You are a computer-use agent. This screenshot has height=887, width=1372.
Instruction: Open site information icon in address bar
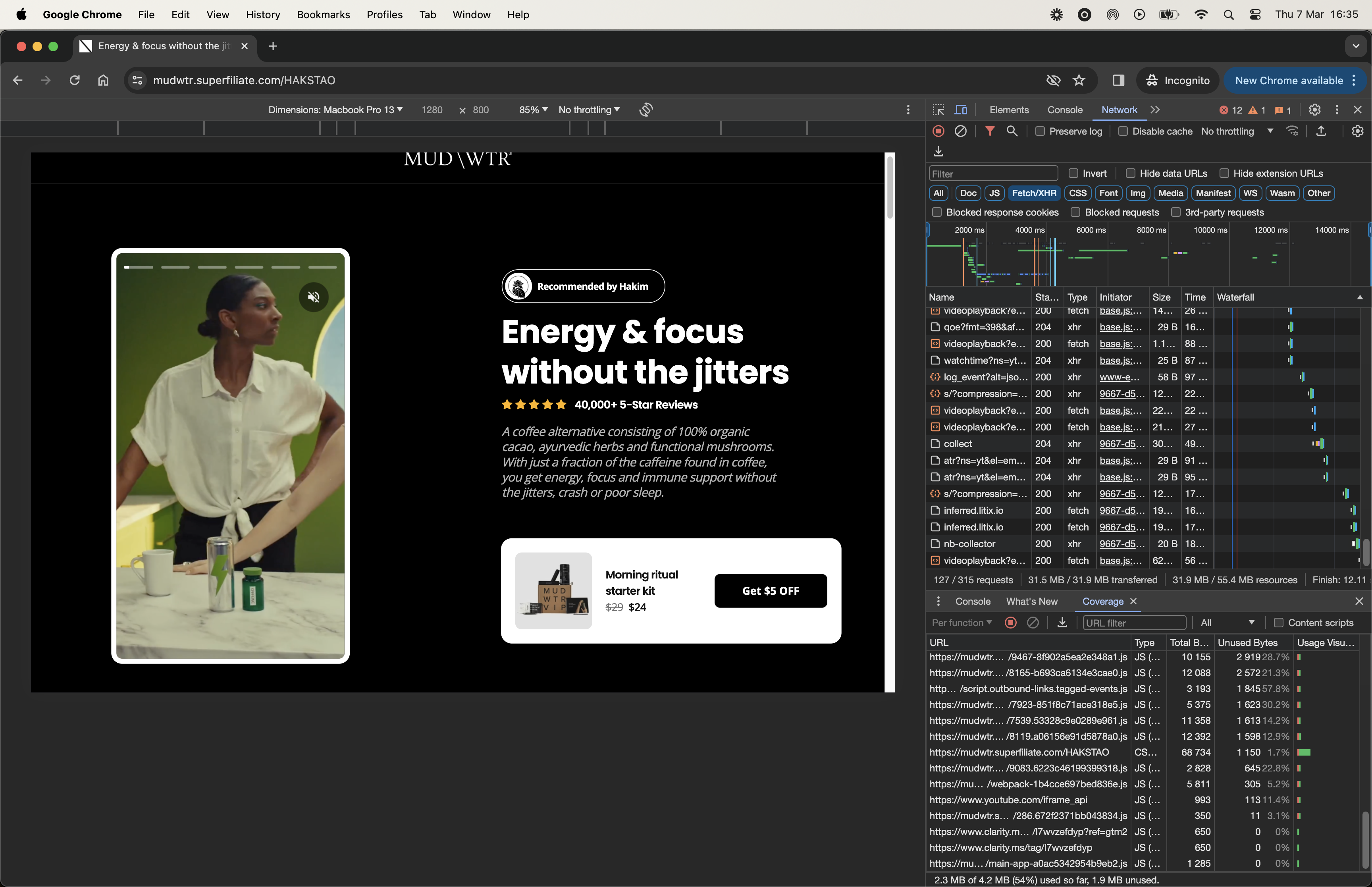(x=137, y=80)
